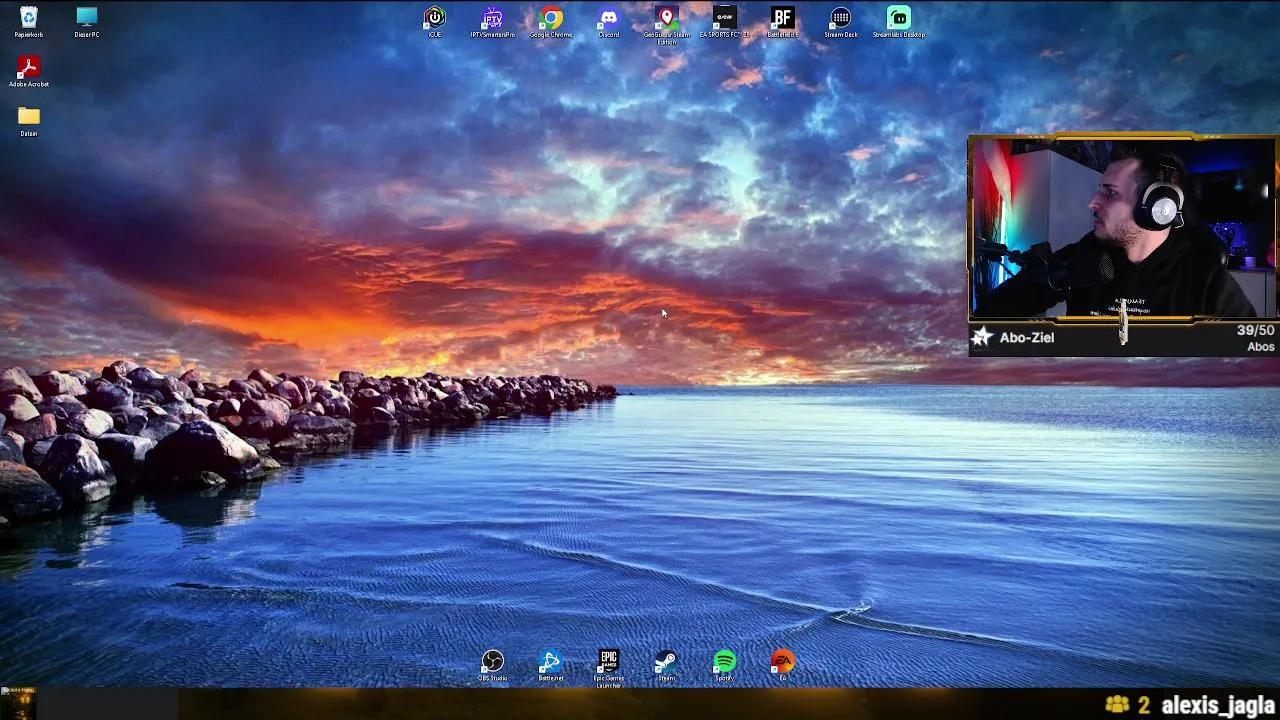This screenshot has height=720, width=1280.
Task: Start the Stream Deck app
Action: click(840, 20)
